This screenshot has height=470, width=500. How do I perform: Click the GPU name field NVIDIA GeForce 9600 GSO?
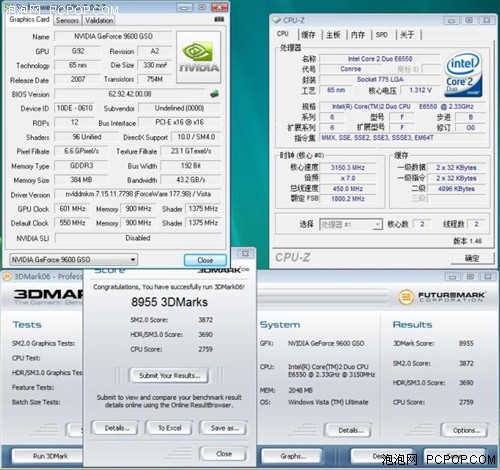(x=113, y=36)
